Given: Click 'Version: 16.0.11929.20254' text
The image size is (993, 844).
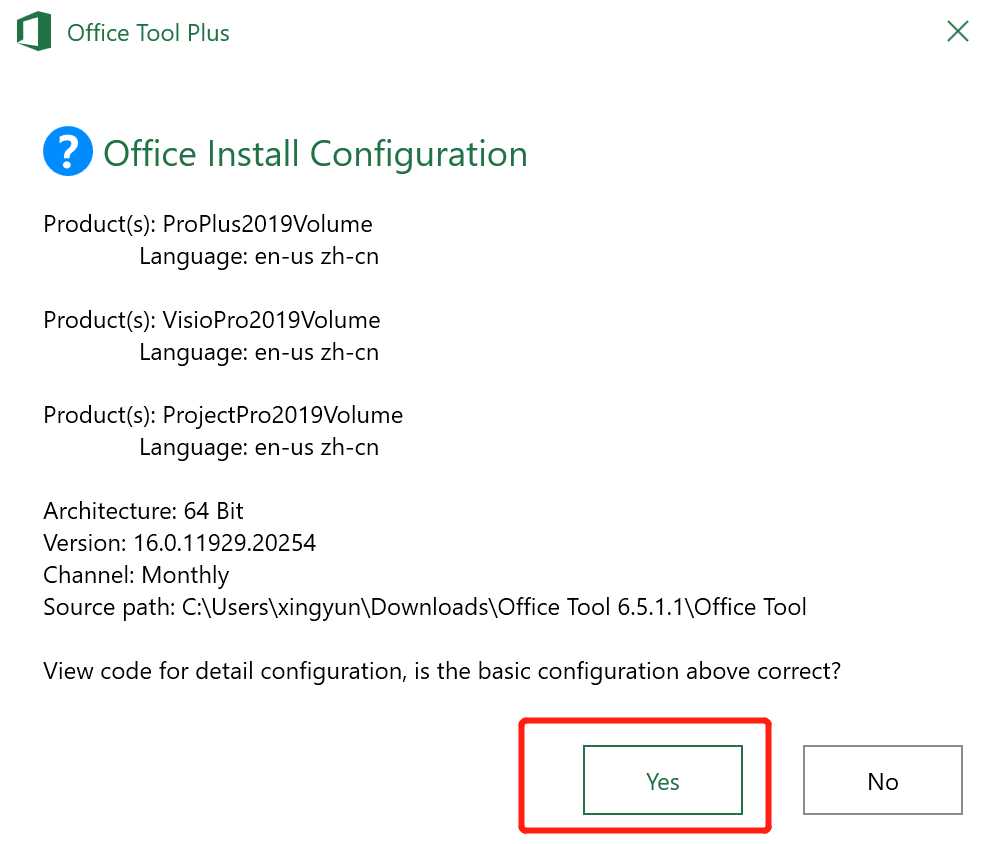Looking at the screenshot, I should point(179,543).
